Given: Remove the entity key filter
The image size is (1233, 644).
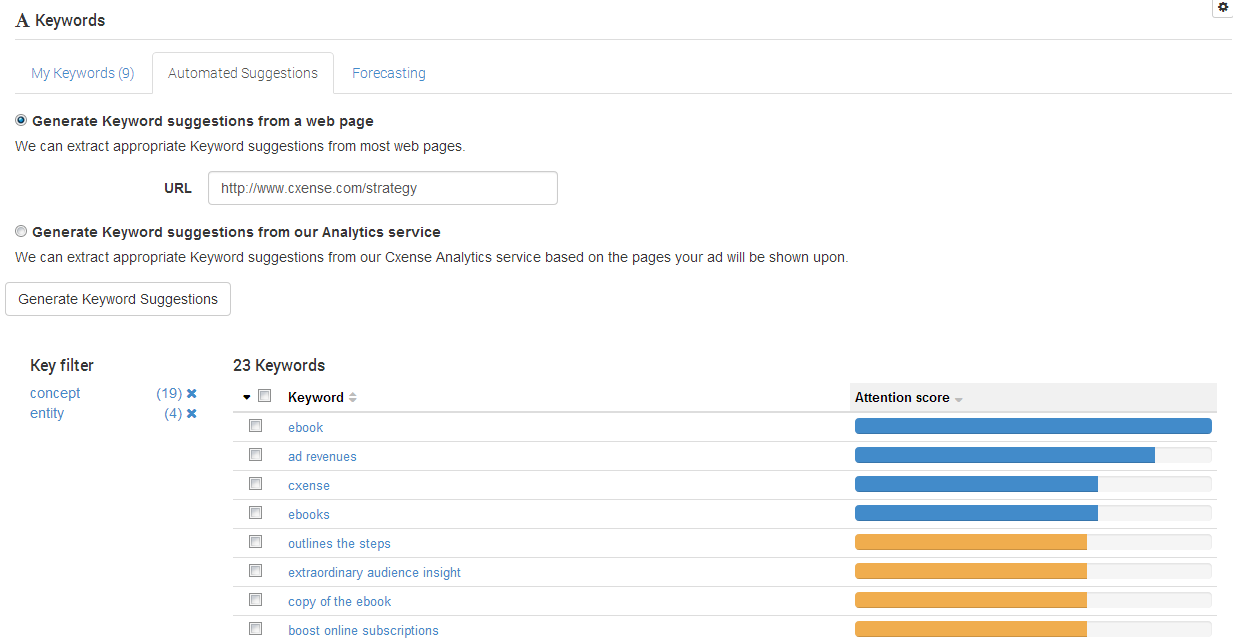Looking at the screenshot, I should pos(191,414).
